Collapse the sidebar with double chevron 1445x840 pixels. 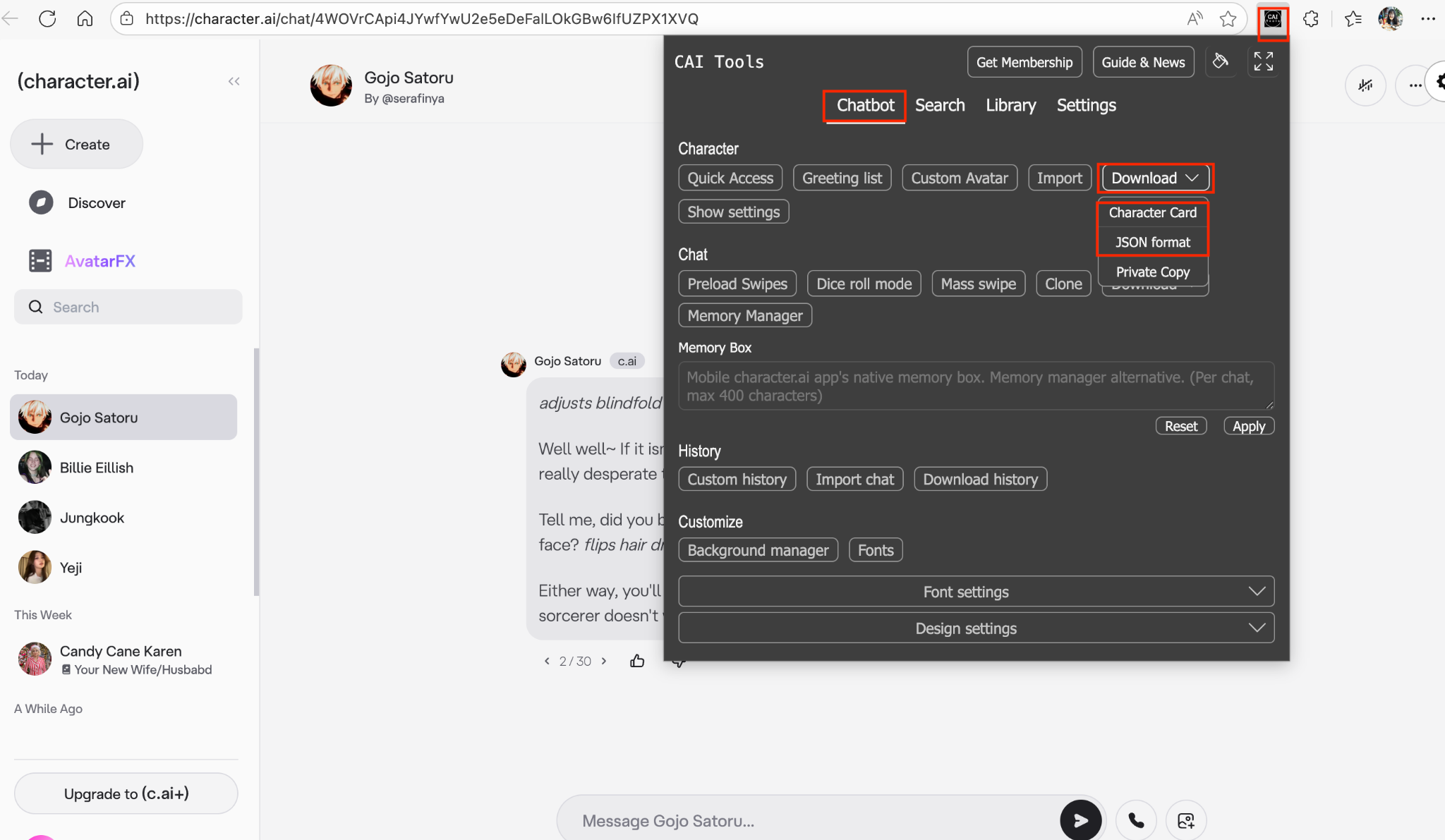point(234,82)
